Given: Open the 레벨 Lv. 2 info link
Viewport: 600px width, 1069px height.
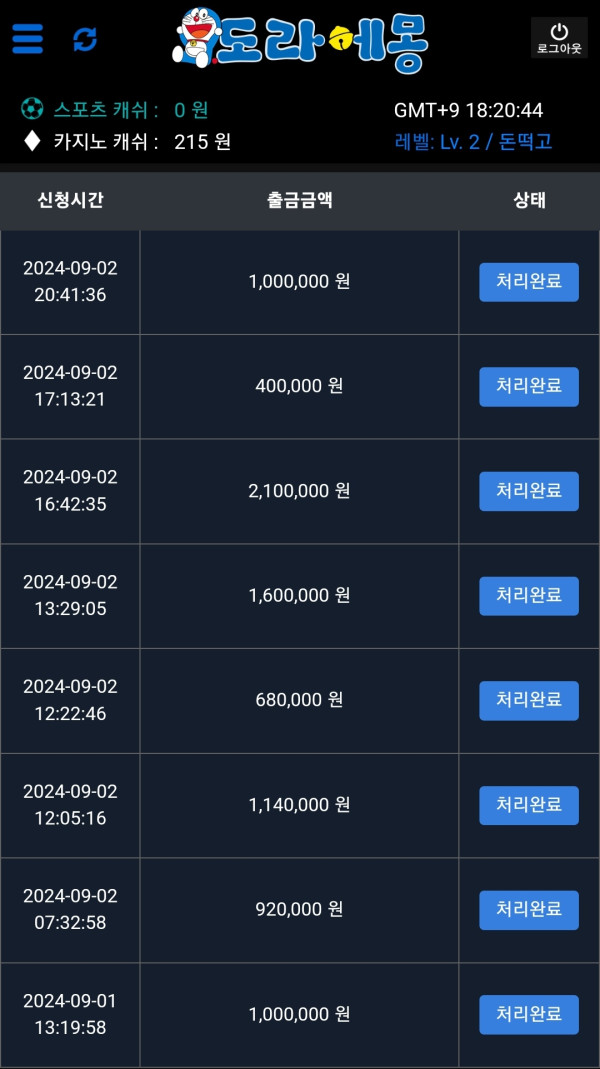Looking at the screenshot, I should [x=473, y=142].
